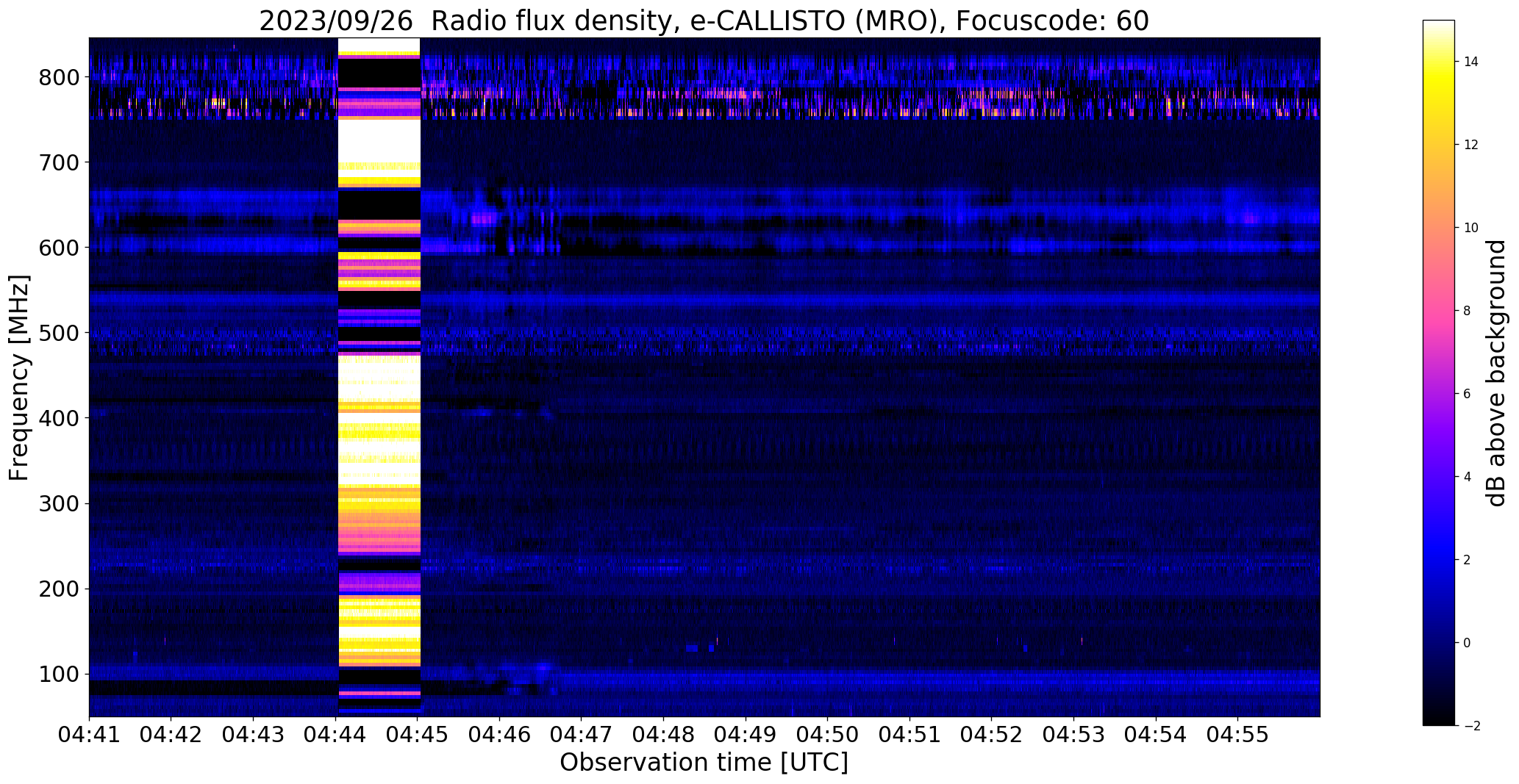This screenshot has width=1519, height=784.
Task: Click the 04:47 time tick label
Action: [x=582, y=734]
